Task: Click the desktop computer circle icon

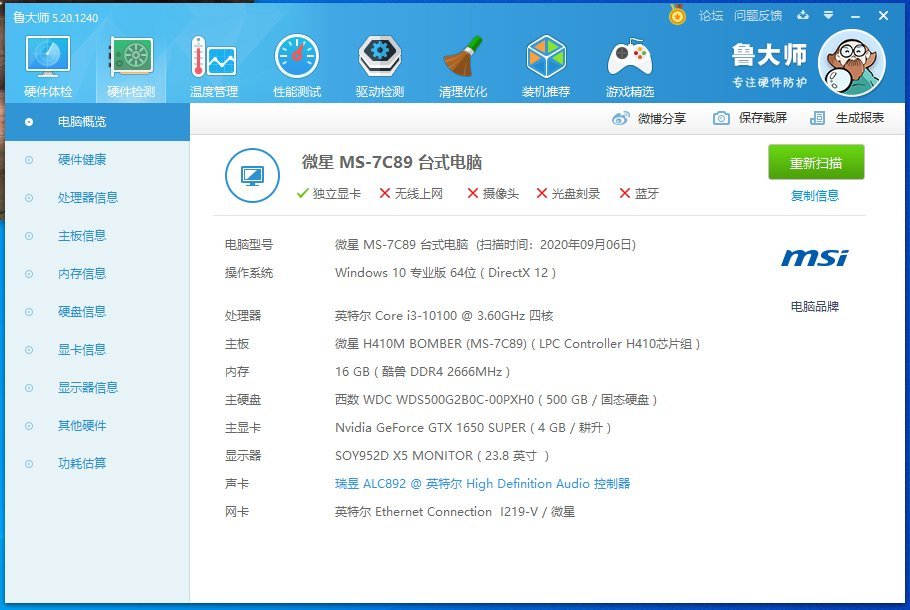Action: [252, 175]
